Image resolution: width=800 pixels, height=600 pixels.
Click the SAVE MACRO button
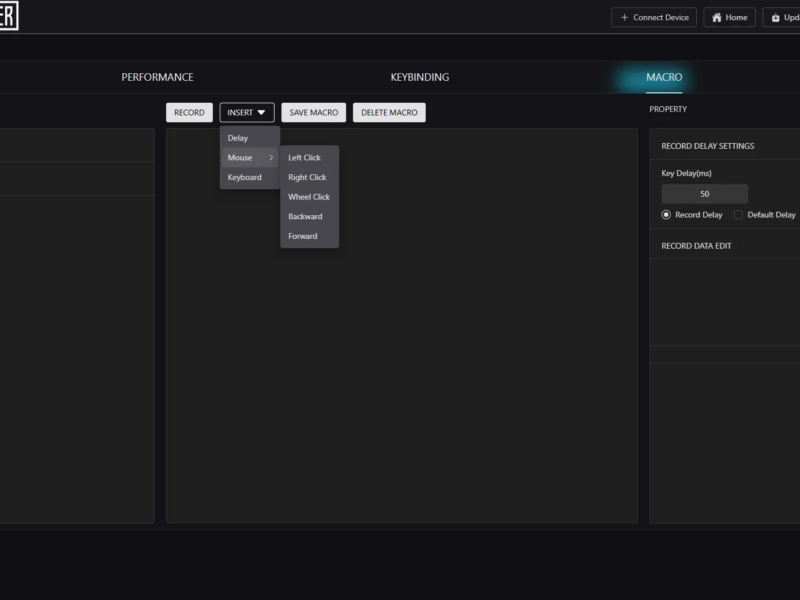(x=314, y=112)
